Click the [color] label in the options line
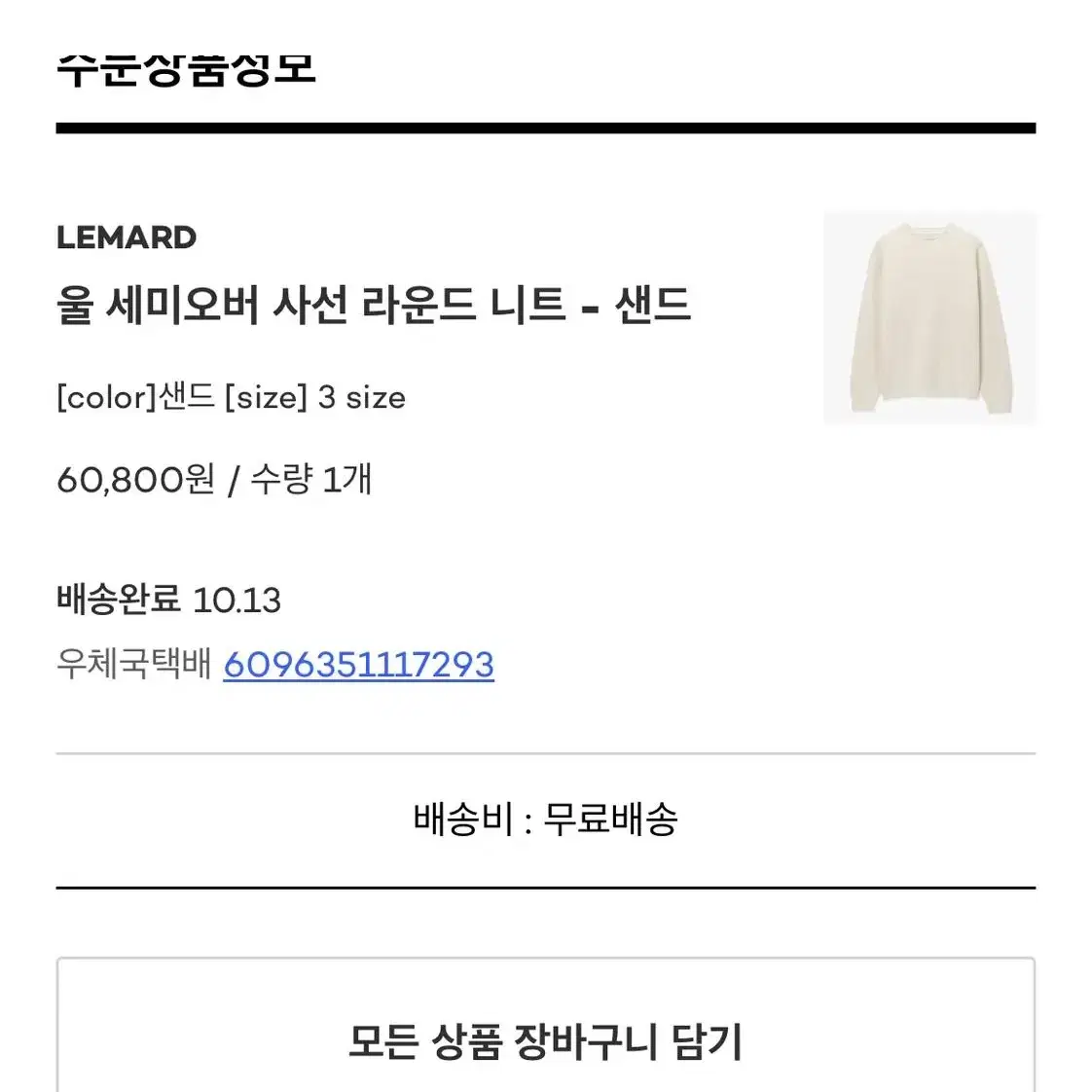The image size is (1092, 1092). tap(107, 398)
